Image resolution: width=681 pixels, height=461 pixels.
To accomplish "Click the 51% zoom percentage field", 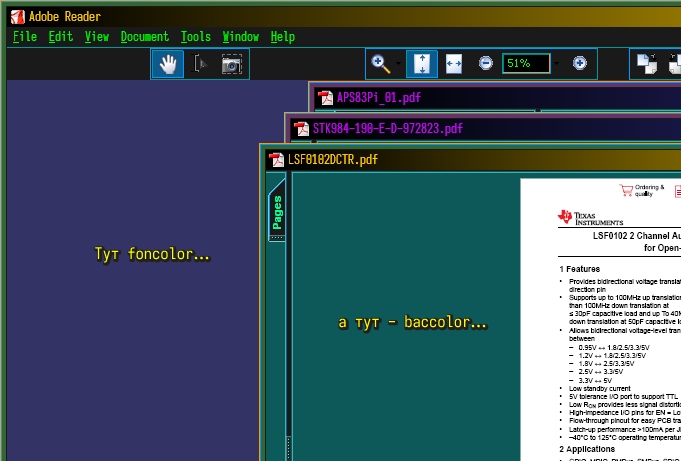I will (x=524, y=63).
